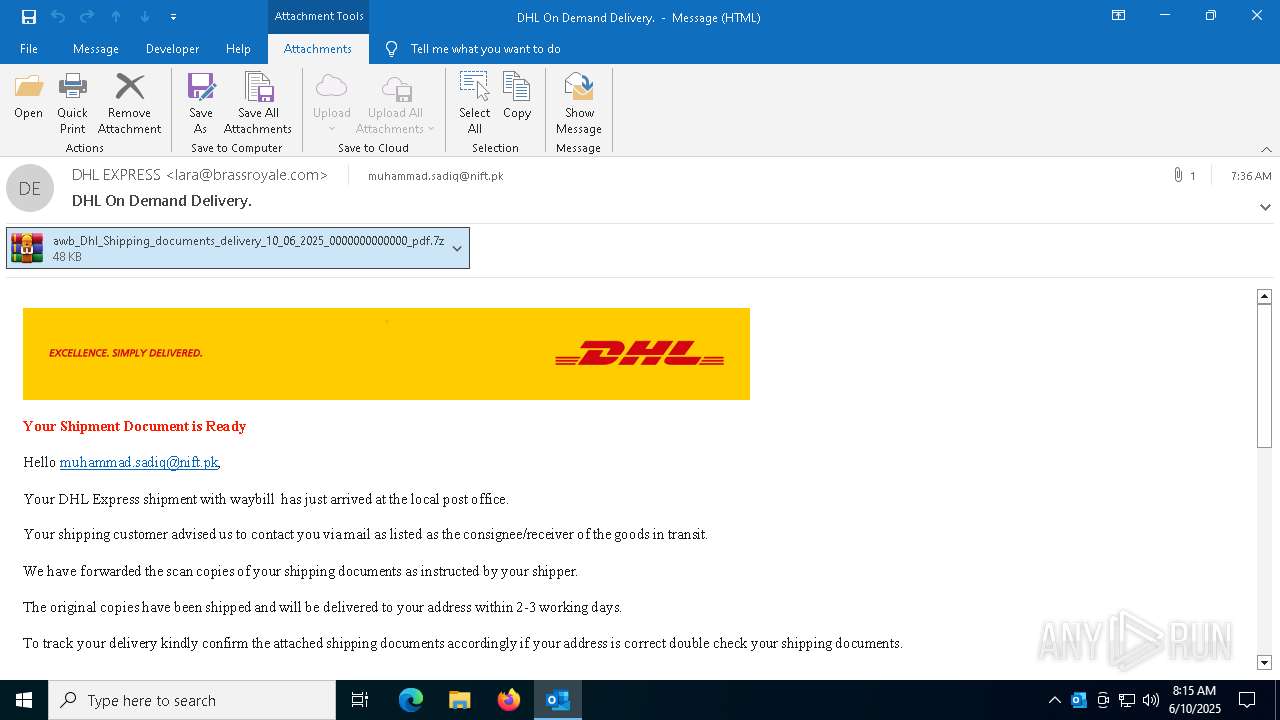1280x720 pixels.
Task: Click the muhammad.sadiq@nift.pk link in the greeting
Action: click(139, 462)
